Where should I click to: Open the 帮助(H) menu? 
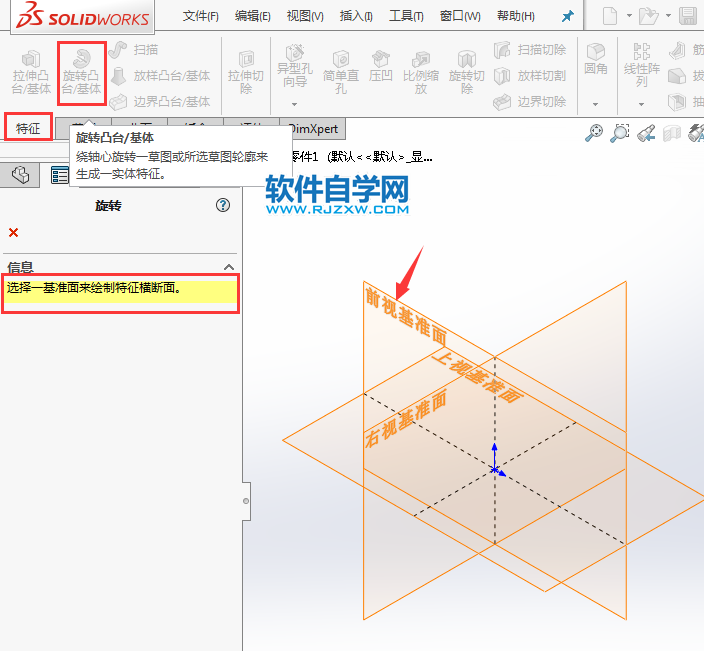[516, 16]
